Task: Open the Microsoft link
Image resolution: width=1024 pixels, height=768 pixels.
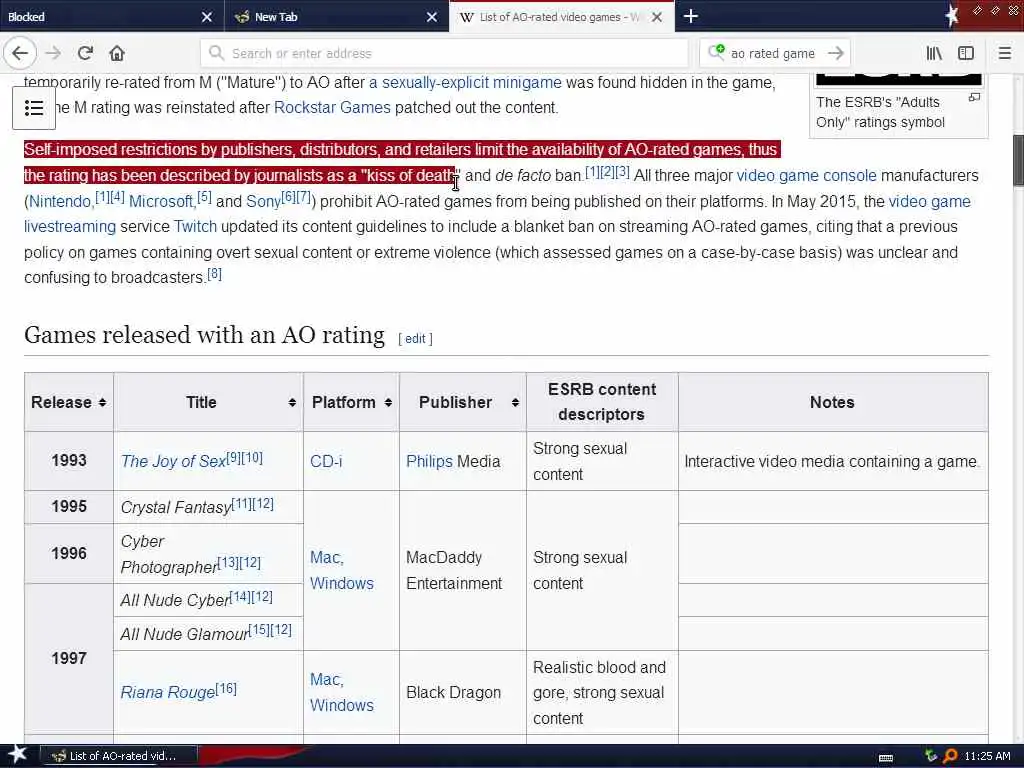Action: 161,201
